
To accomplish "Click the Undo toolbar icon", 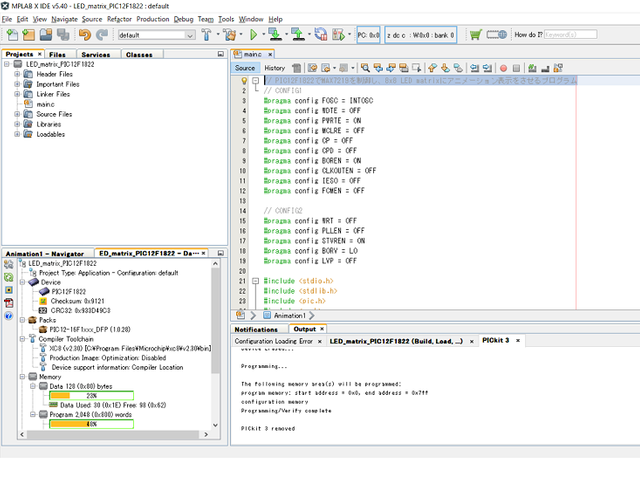I will 84,35.
